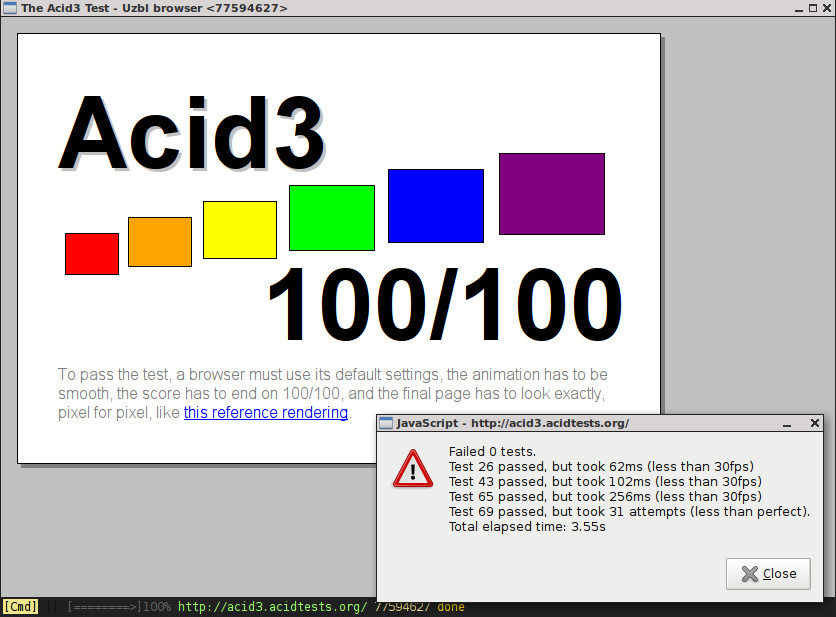Image resolution: width=836 pixels, height=617 pixels.
Task: Click the green square
Action: click(x=332, y=218)
